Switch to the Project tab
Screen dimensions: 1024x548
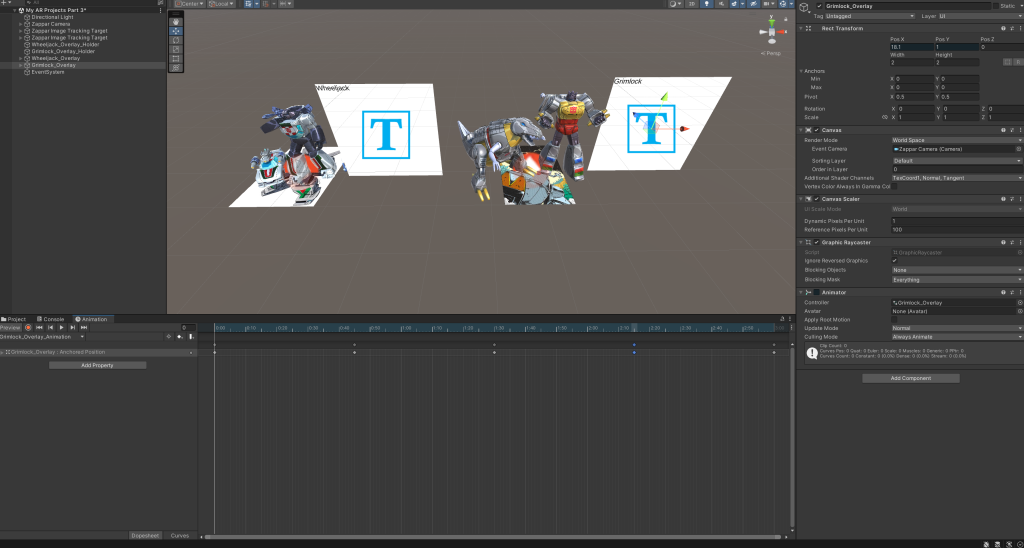(x=15, y=319)
